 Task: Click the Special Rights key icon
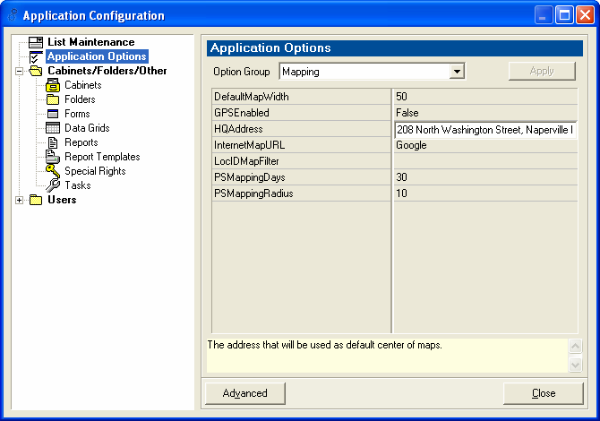pyautogui.click(x=53, y=171)
